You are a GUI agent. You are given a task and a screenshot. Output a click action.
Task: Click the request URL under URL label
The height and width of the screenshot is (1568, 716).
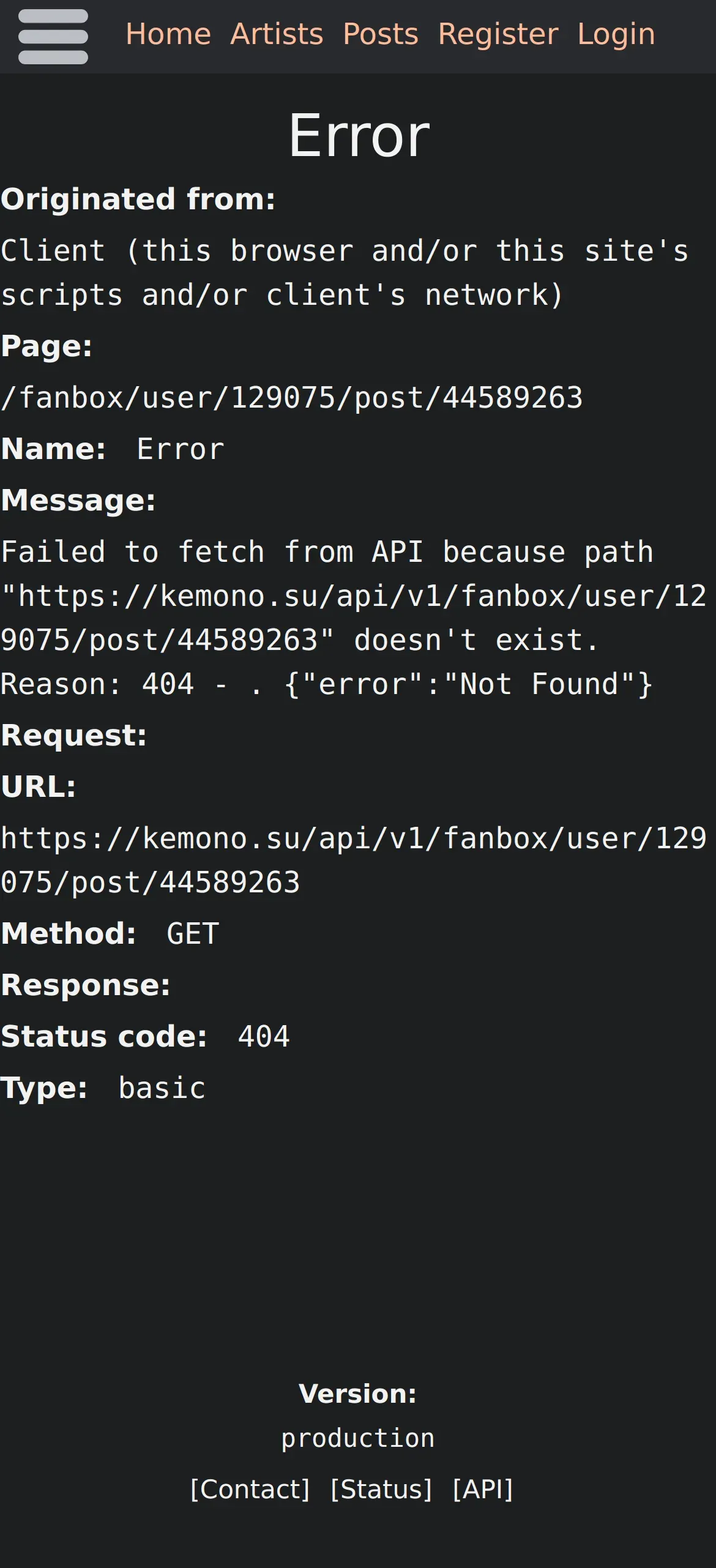[x=354, y=860]
